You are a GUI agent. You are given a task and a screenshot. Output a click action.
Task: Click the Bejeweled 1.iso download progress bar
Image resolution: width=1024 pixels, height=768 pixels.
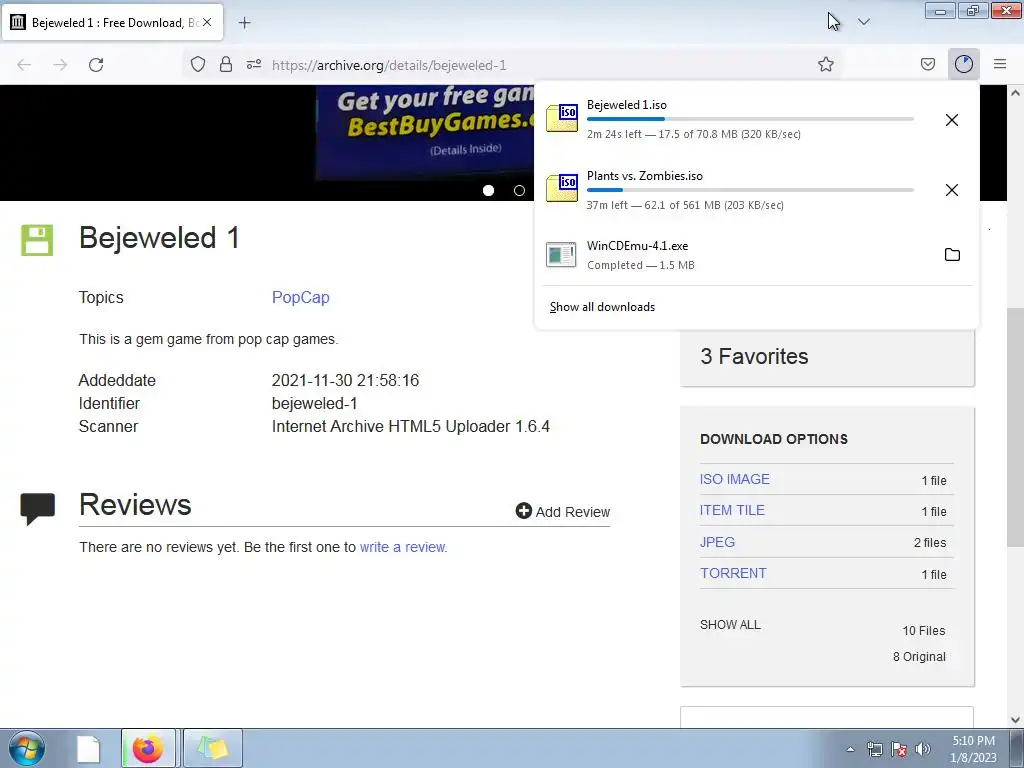coord(750,119)
